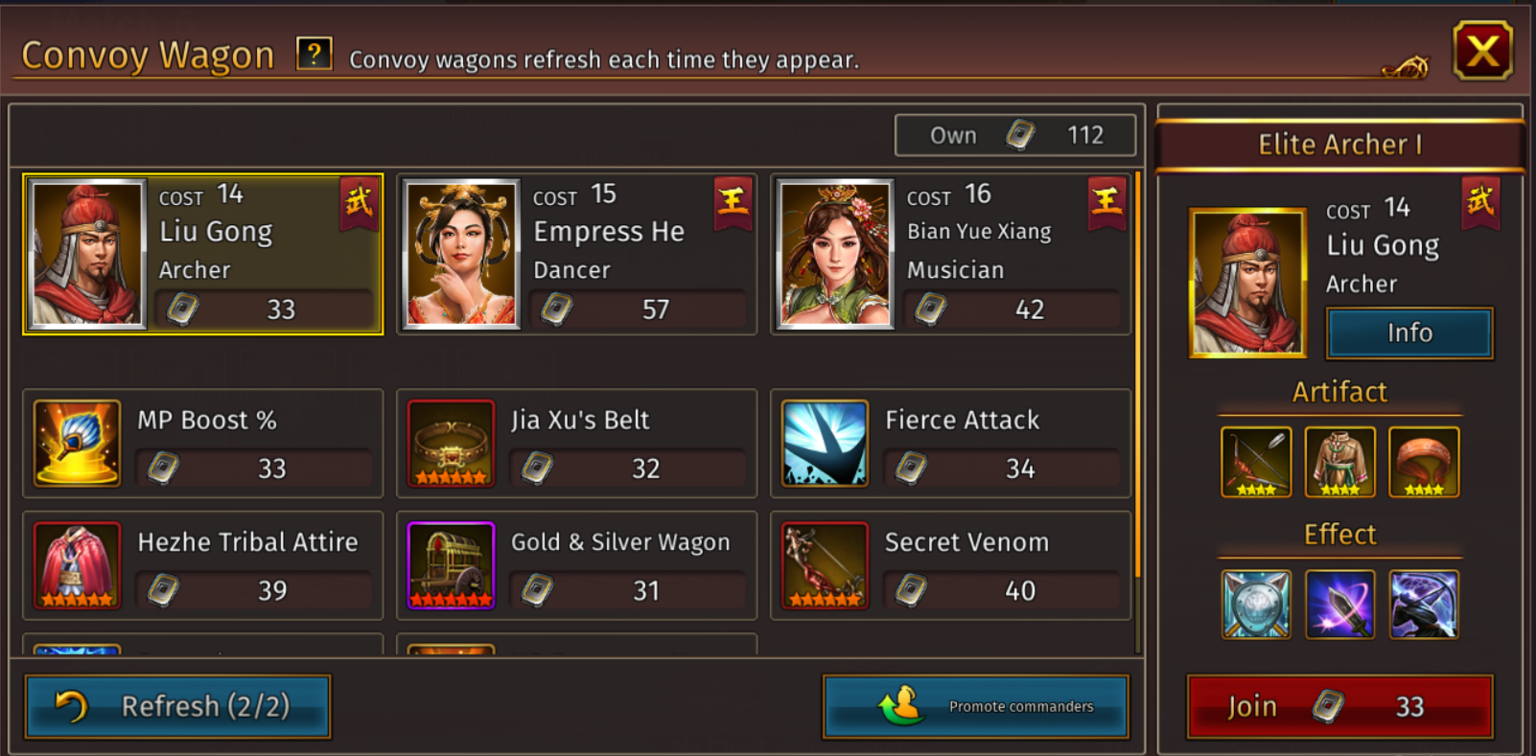Click the robe artifact icon under Artifact
This screenshot has width=1536, height=756.
1340,462
